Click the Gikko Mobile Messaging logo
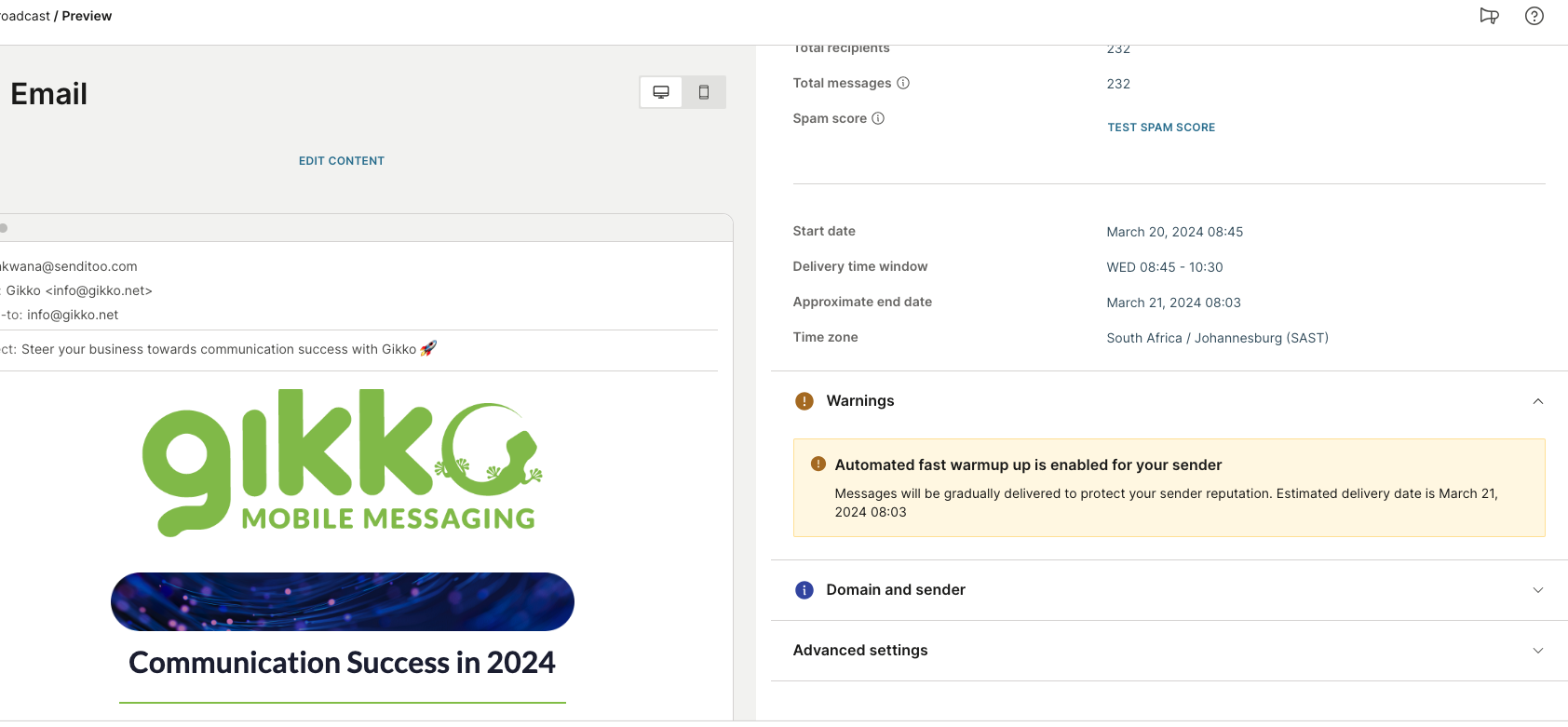 coord(342,463)
